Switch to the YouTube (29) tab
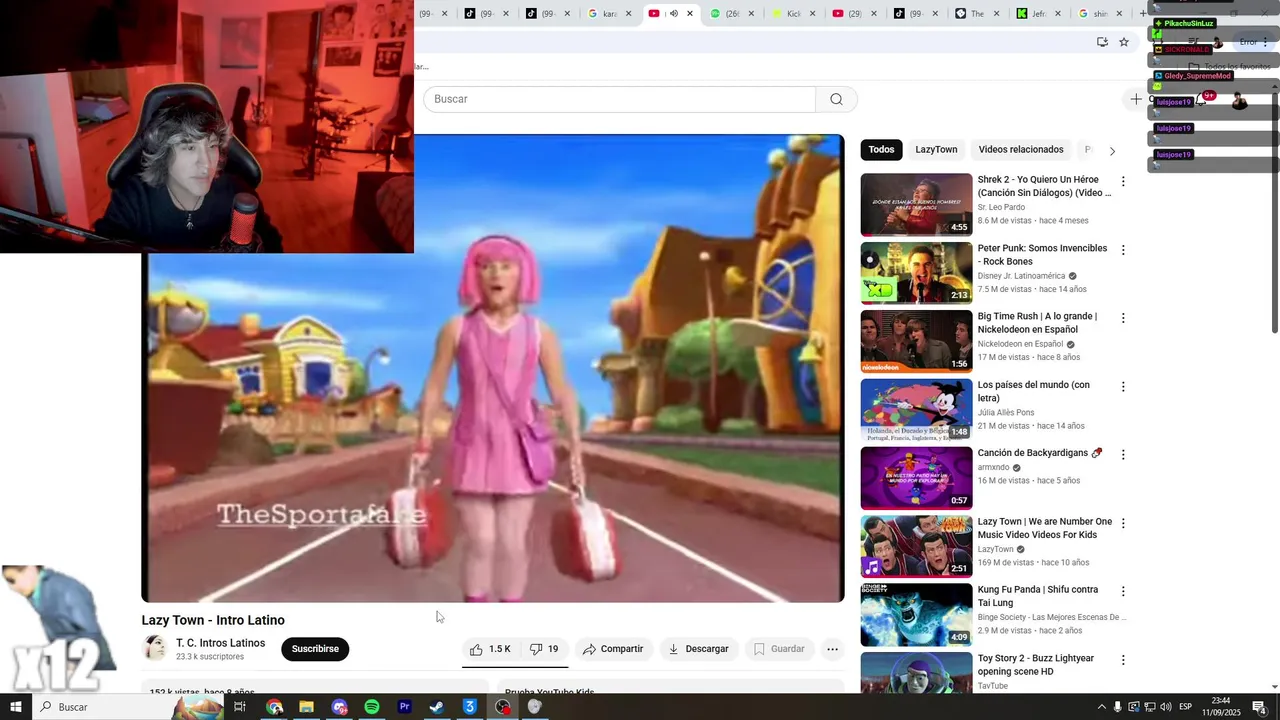The width and height of the screenshot is (1280, 720). pyautogui.click(x=854, y=14)
